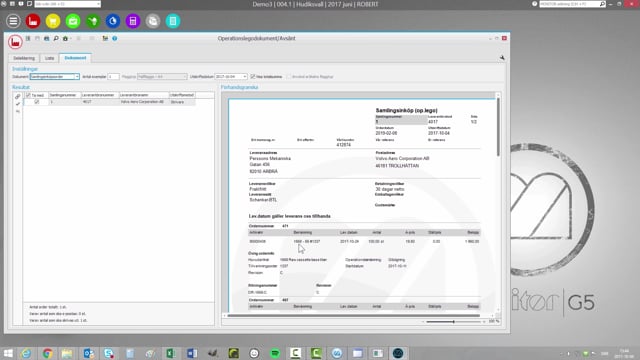Open the Utskriftsdatum date dropdown
The width and height of the screenshot is (640, 360).
tap(244, 77)
